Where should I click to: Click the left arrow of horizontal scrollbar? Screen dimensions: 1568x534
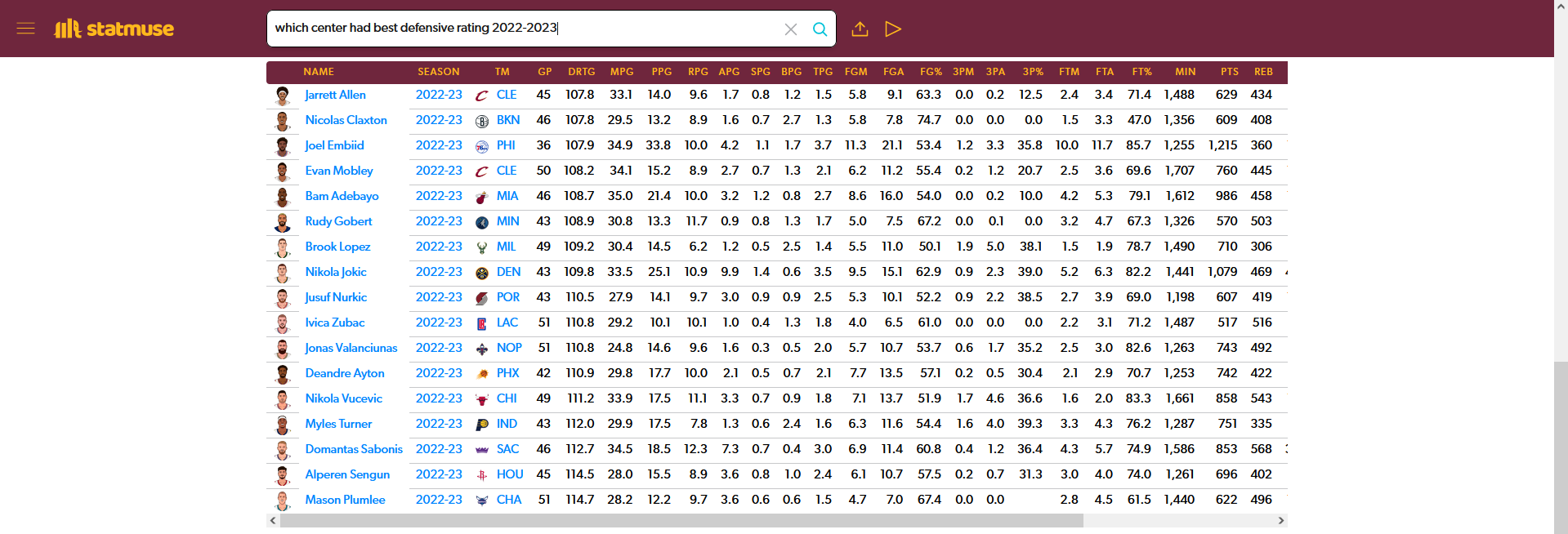pyautogui.click(x=273, y=520)
